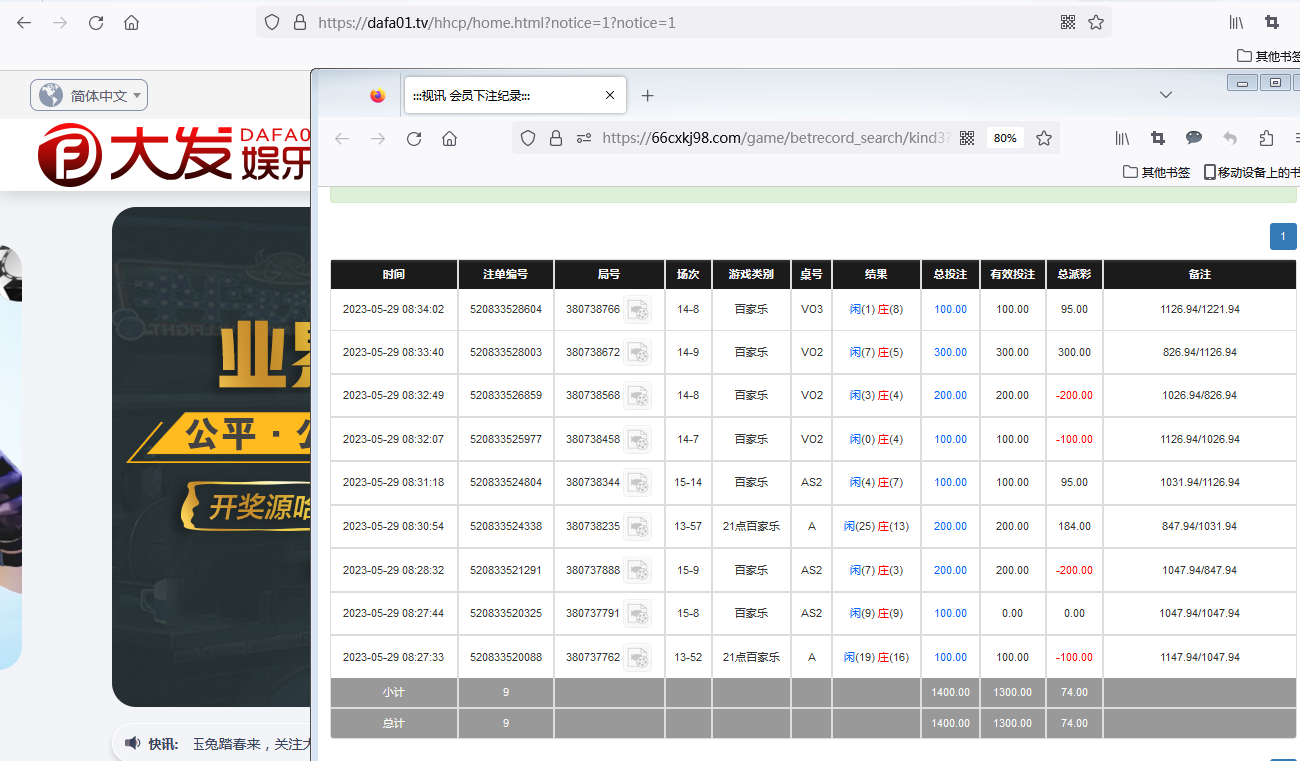Select bet number 520833526859

point(506,396)
